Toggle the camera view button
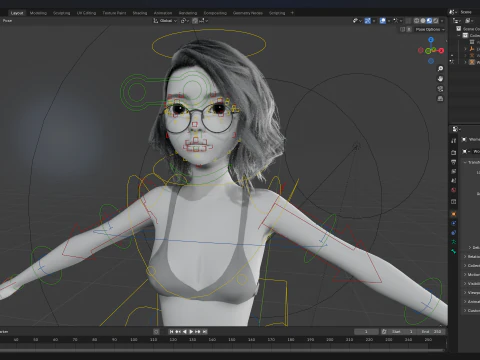The width and height of the screenshot is (480, 360). (440, 89)
